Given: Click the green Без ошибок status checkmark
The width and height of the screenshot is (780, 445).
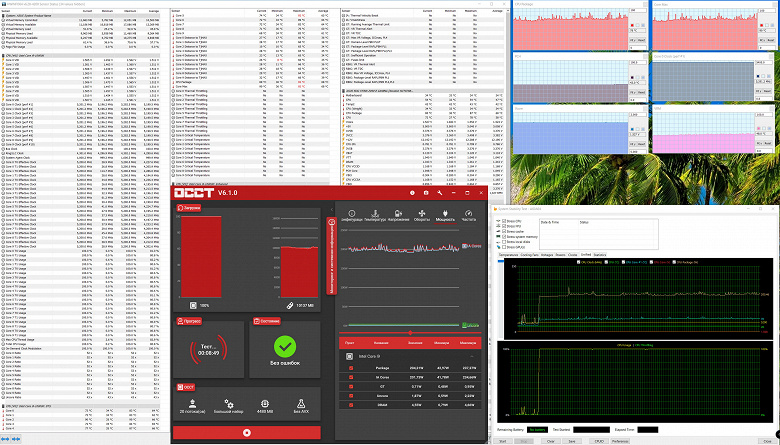Looking at the screenshot, I should (x=285, y=347).
